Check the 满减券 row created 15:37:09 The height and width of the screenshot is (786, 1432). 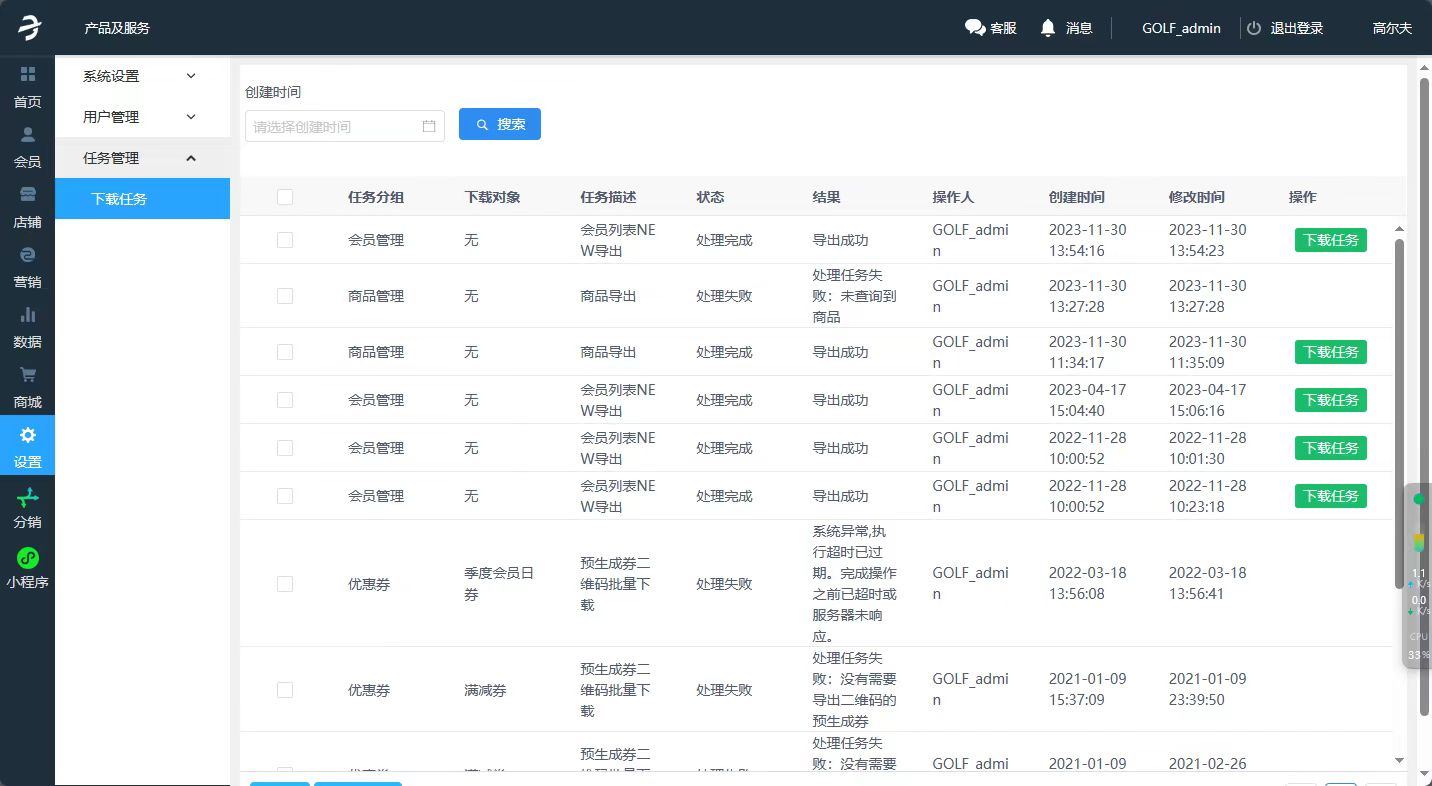(x=285, y=690)
